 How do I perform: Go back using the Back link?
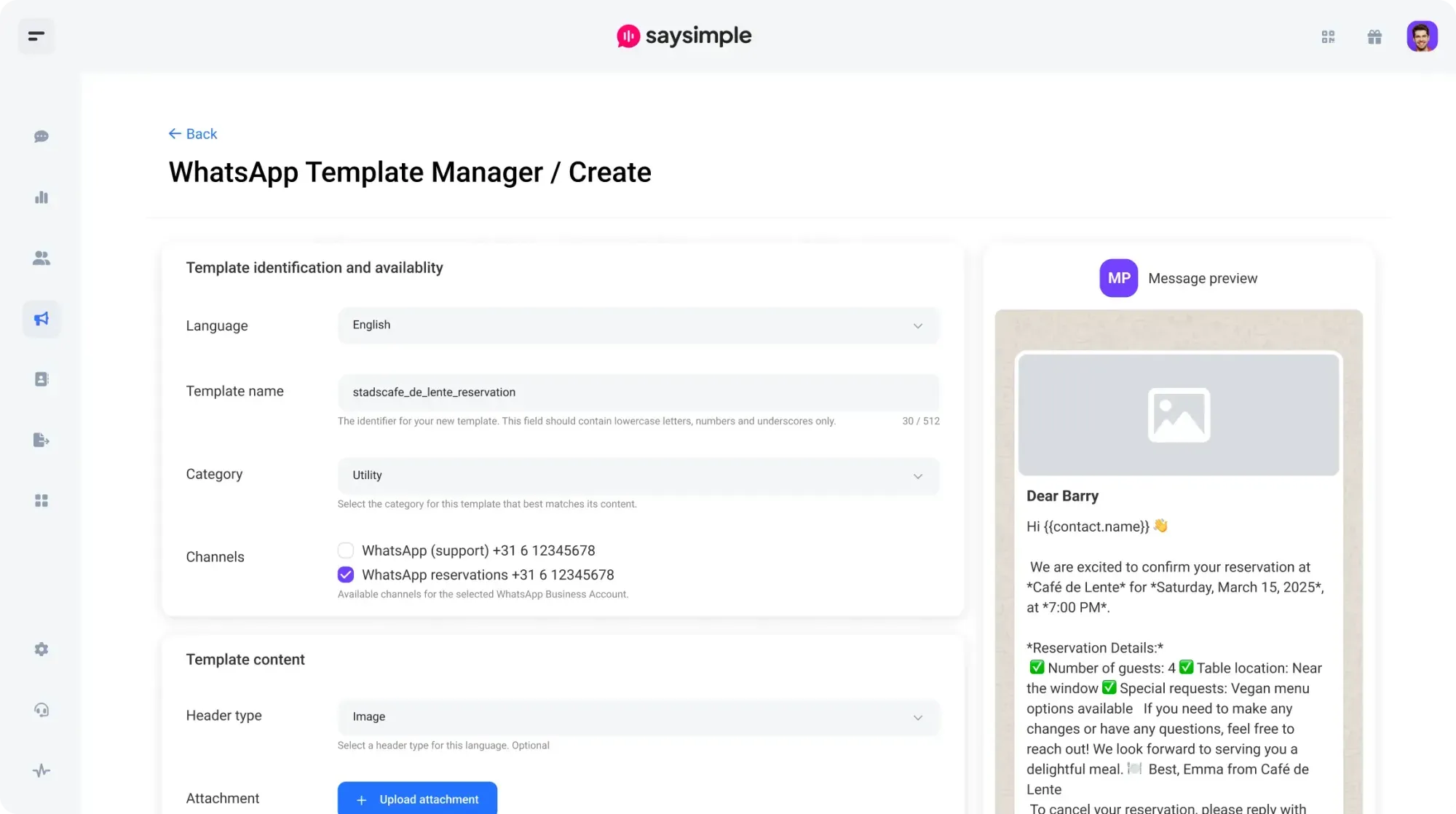(192, 133)
